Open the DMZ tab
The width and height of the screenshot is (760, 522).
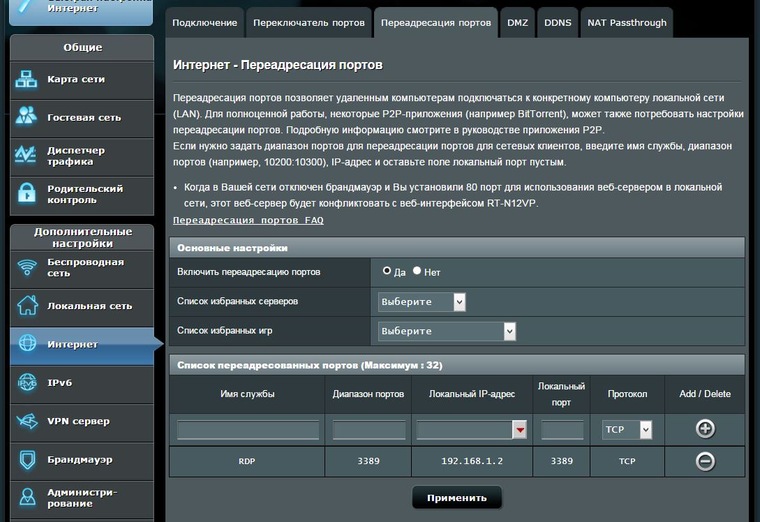pos(517,23)
